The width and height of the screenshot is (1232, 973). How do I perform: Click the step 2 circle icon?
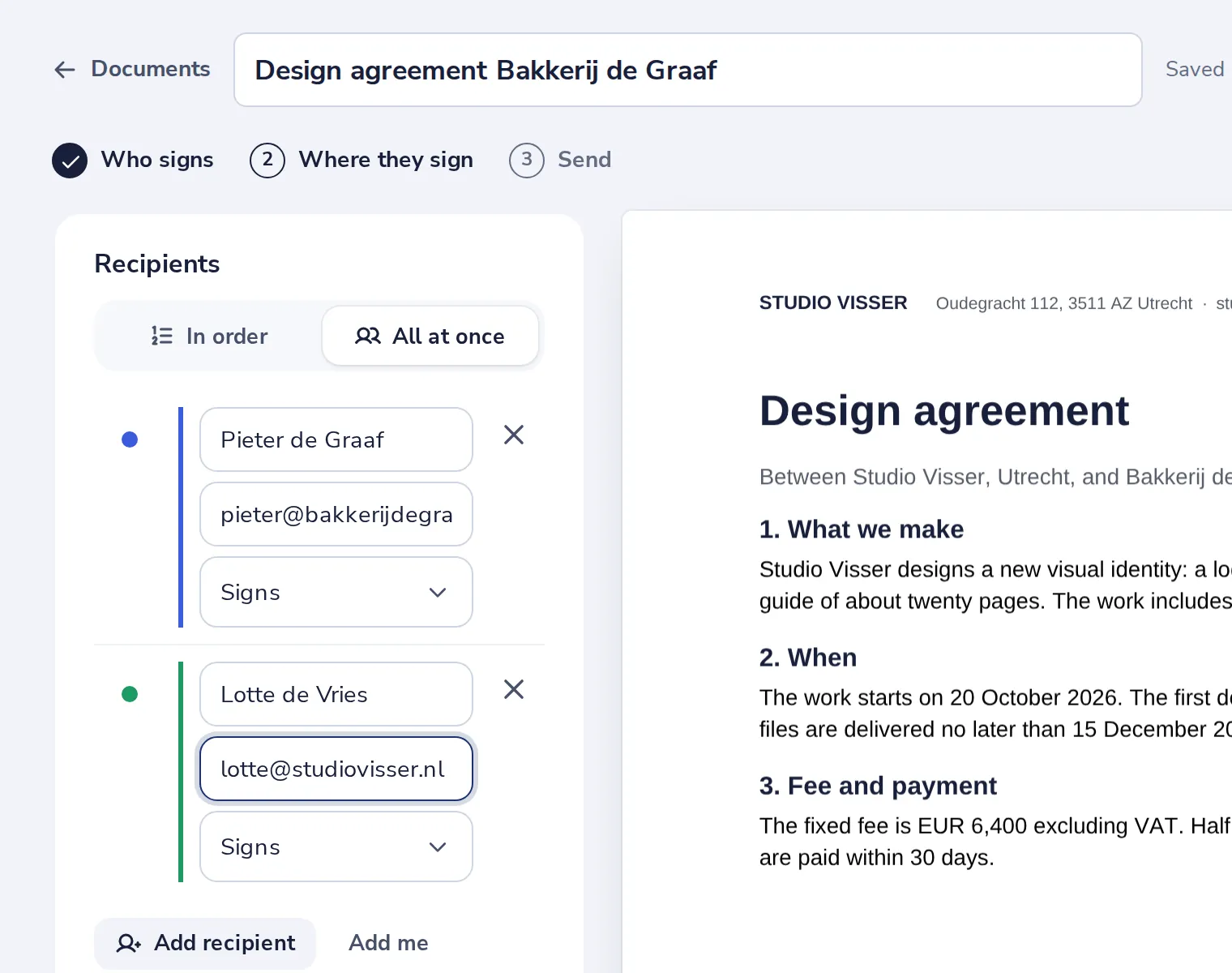point(267,161)
